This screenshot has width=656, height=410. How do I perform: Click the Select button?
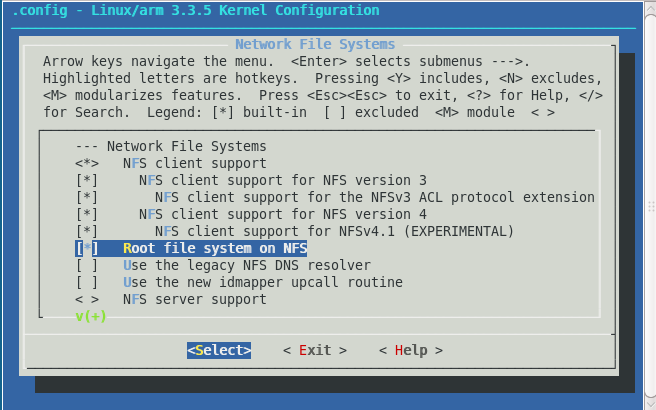tap(219, 350)
